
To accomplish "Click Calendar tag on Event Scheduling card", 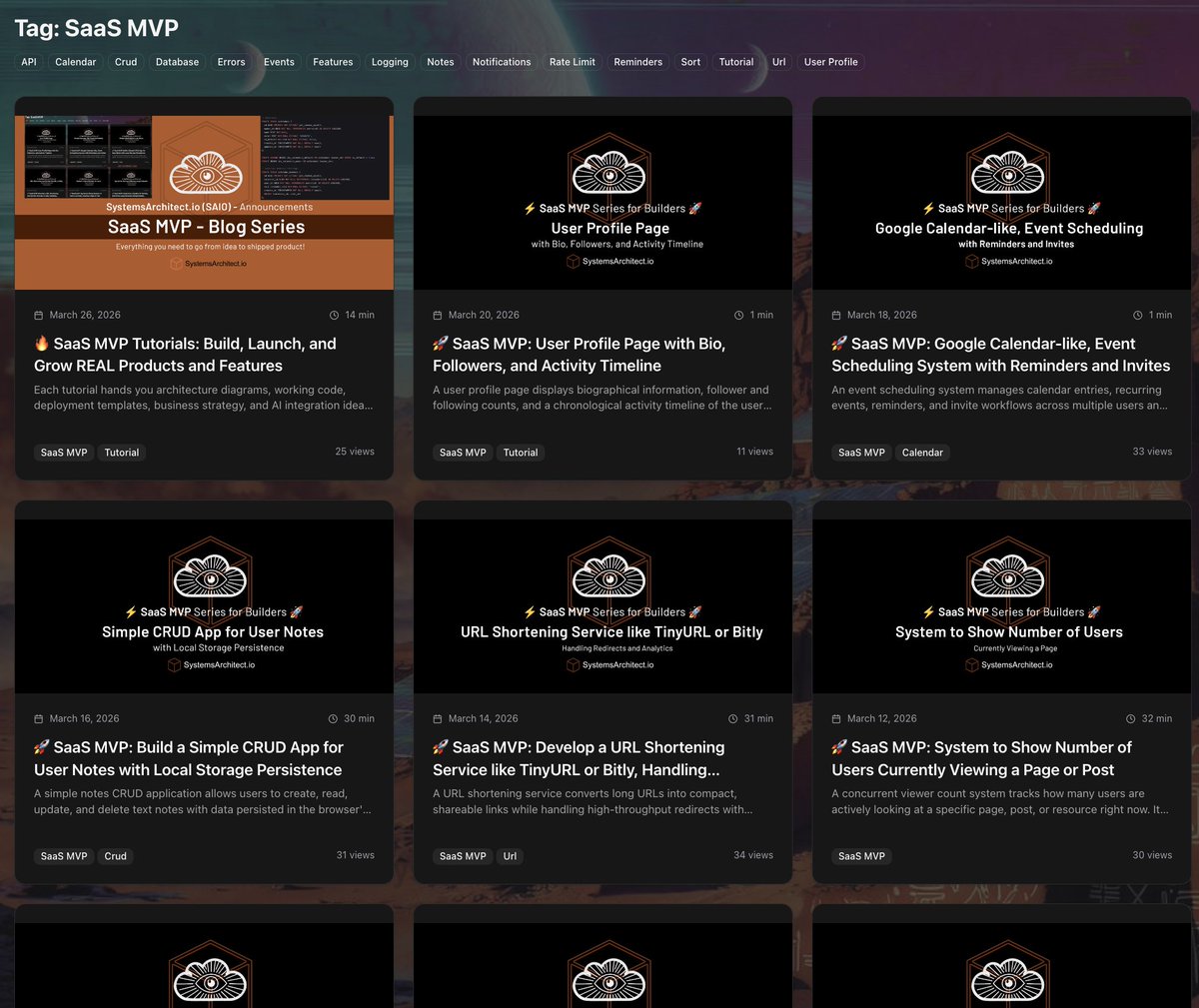I will point(922,453).
